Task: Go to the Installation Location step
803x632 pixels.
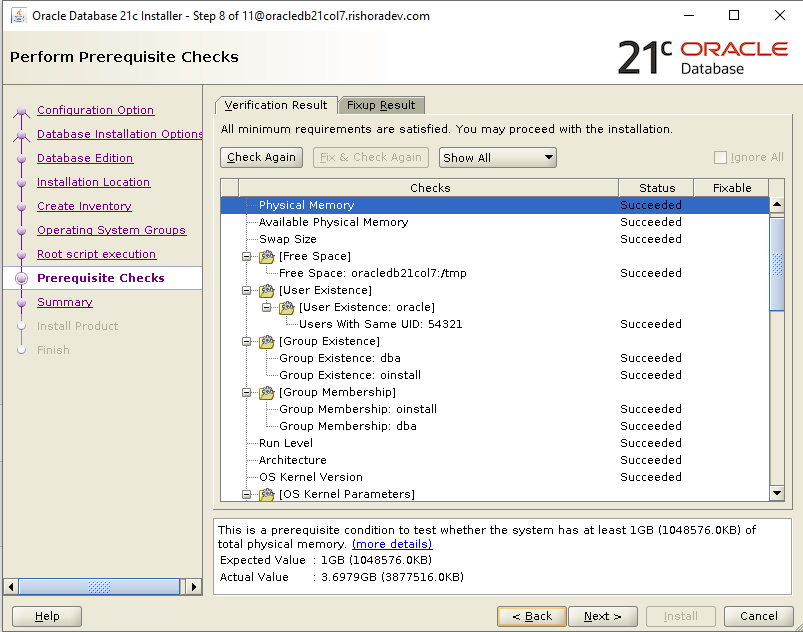Action: tap(93, 182)
